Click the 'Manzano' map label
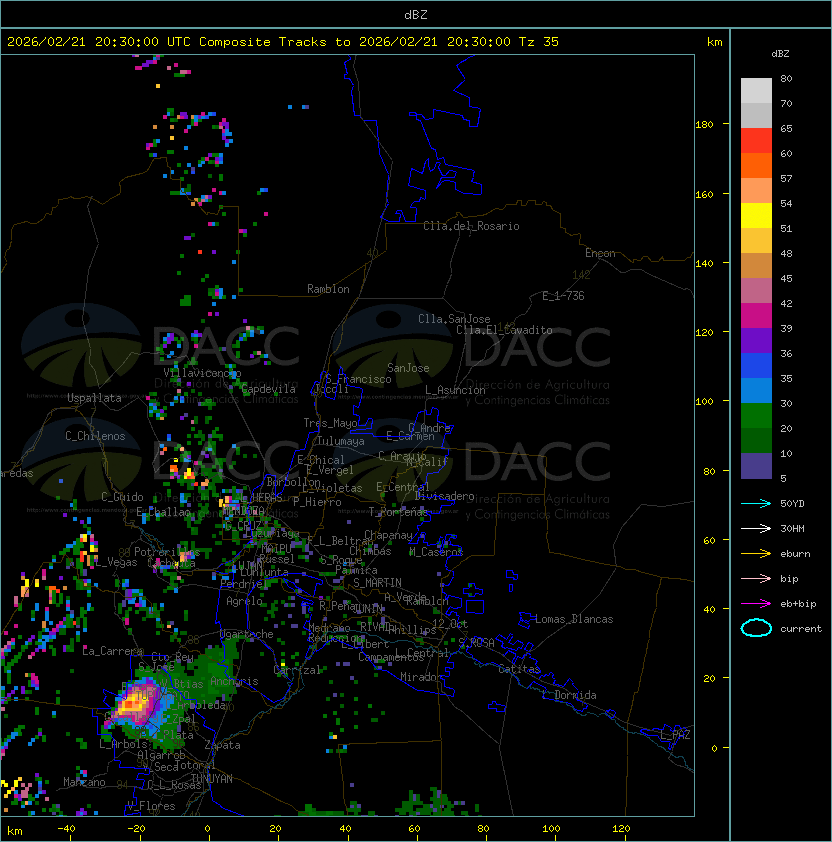The image size is (832, 842). [84, 782]
